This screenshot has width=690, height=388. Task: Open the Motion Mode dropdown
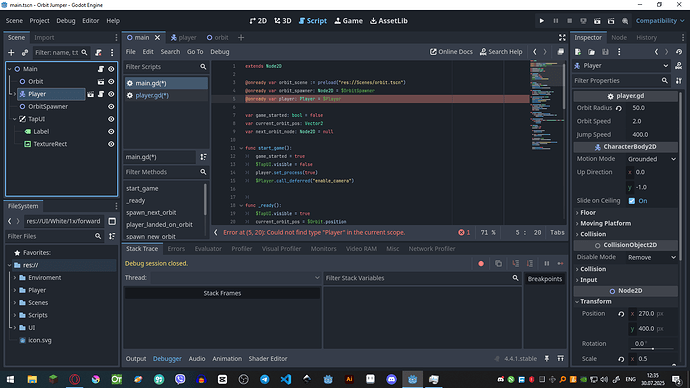[652, 159]
